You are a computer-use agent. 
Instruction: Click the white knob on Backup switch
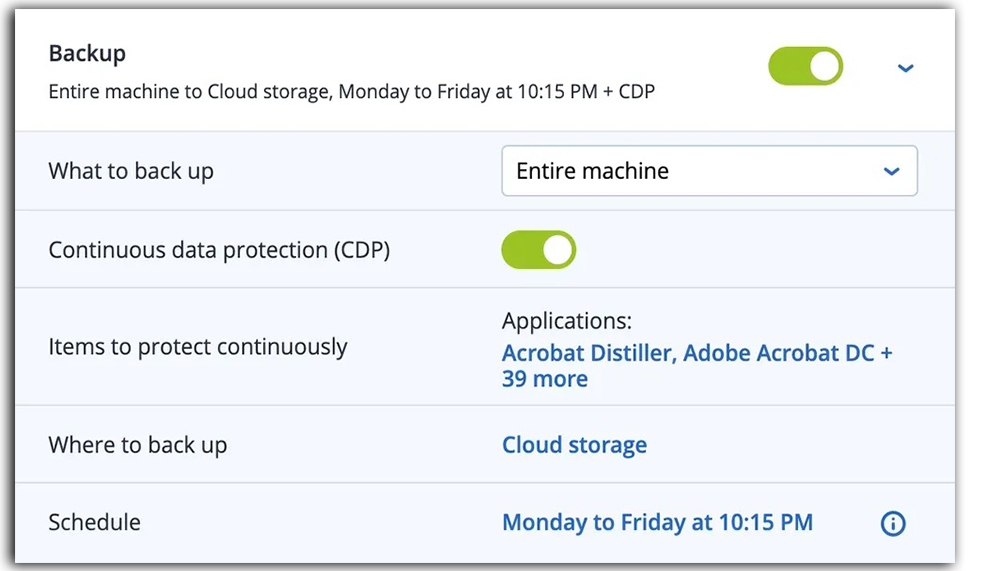click(x=825, y=66)
